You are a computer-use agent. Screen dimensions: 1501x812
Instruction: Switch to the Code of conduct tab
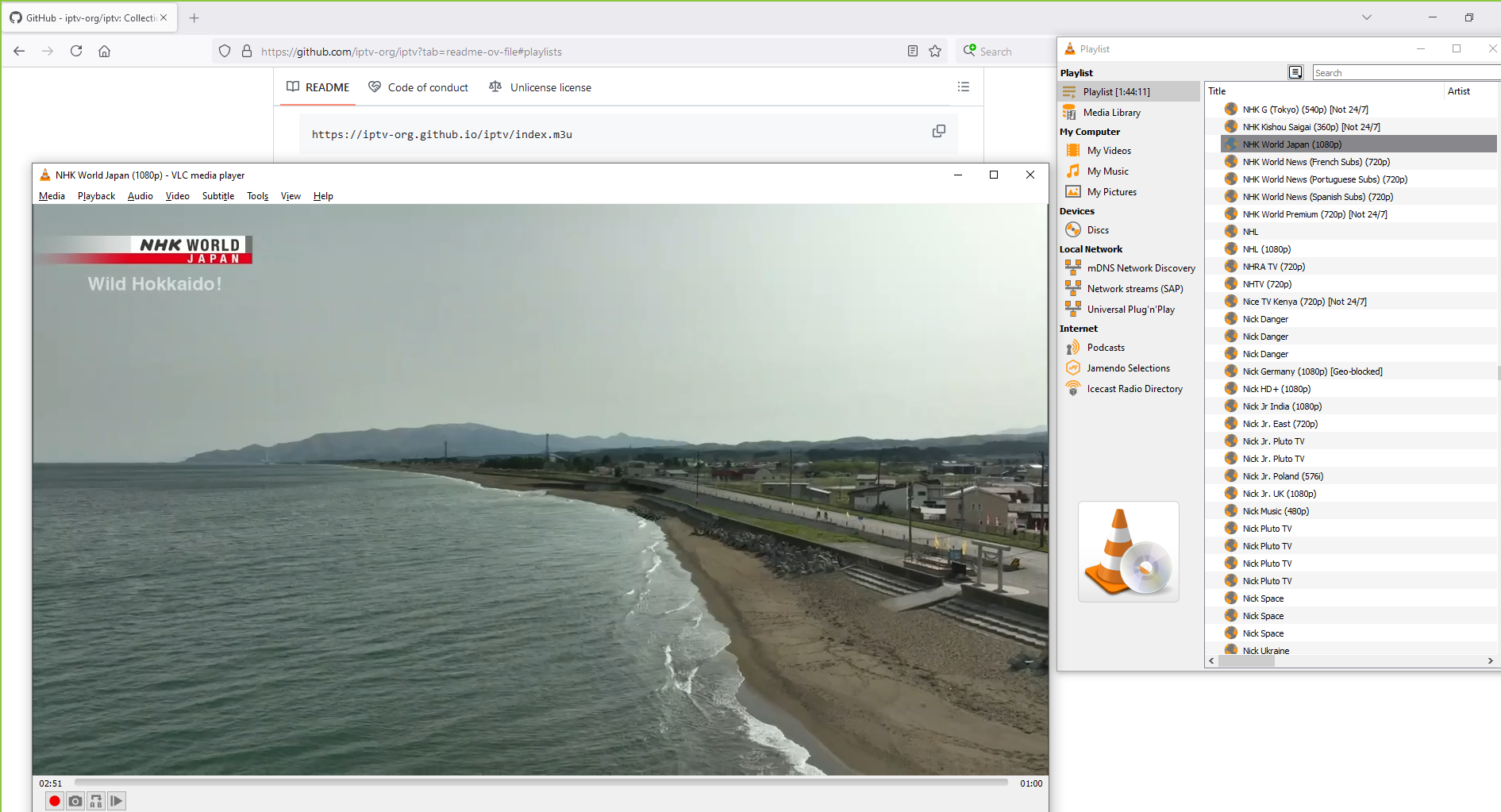418,87
